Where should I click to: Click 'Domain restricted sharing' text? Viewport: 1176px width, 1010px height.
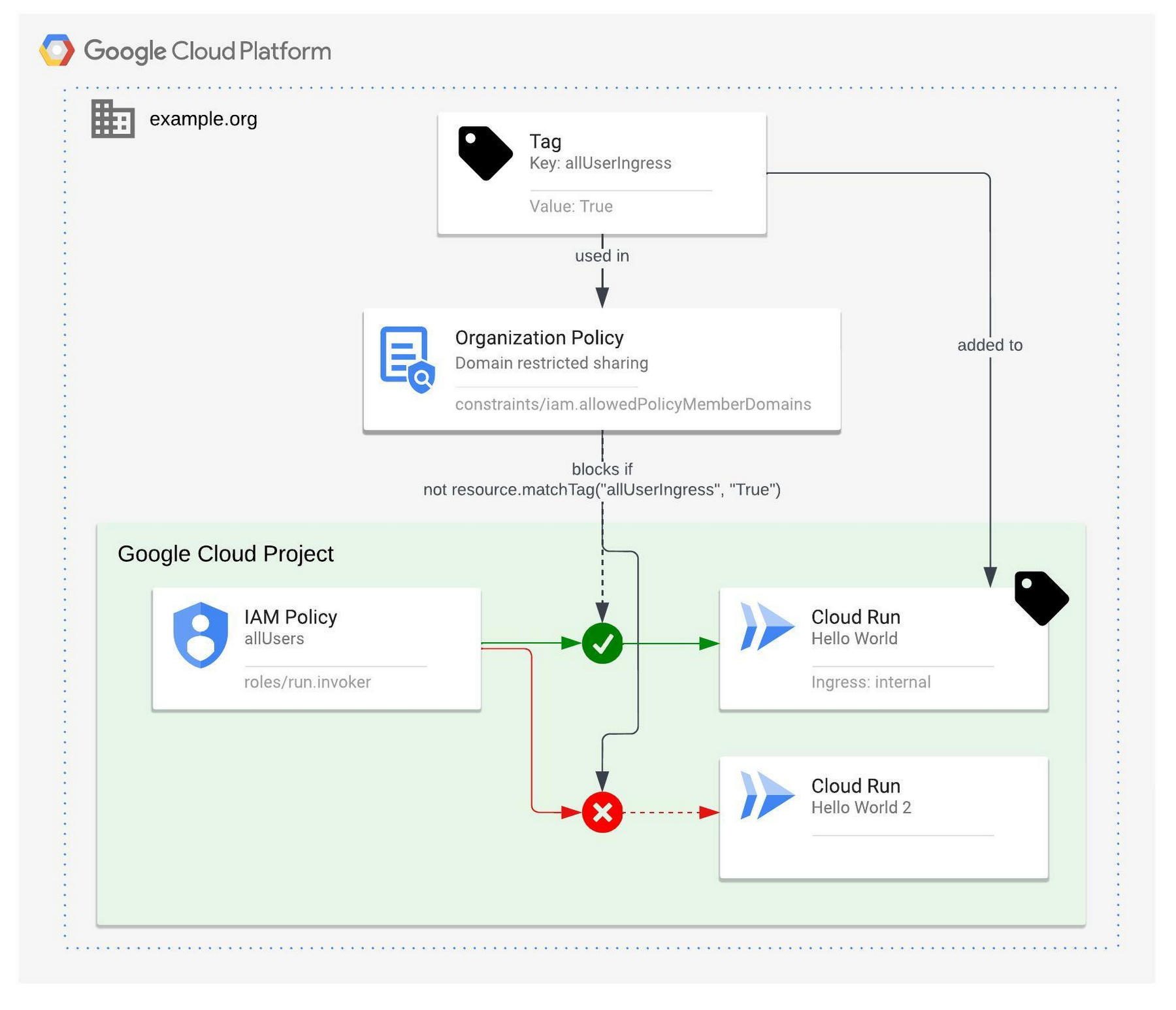pyautogui.click(x=551, y=363)
